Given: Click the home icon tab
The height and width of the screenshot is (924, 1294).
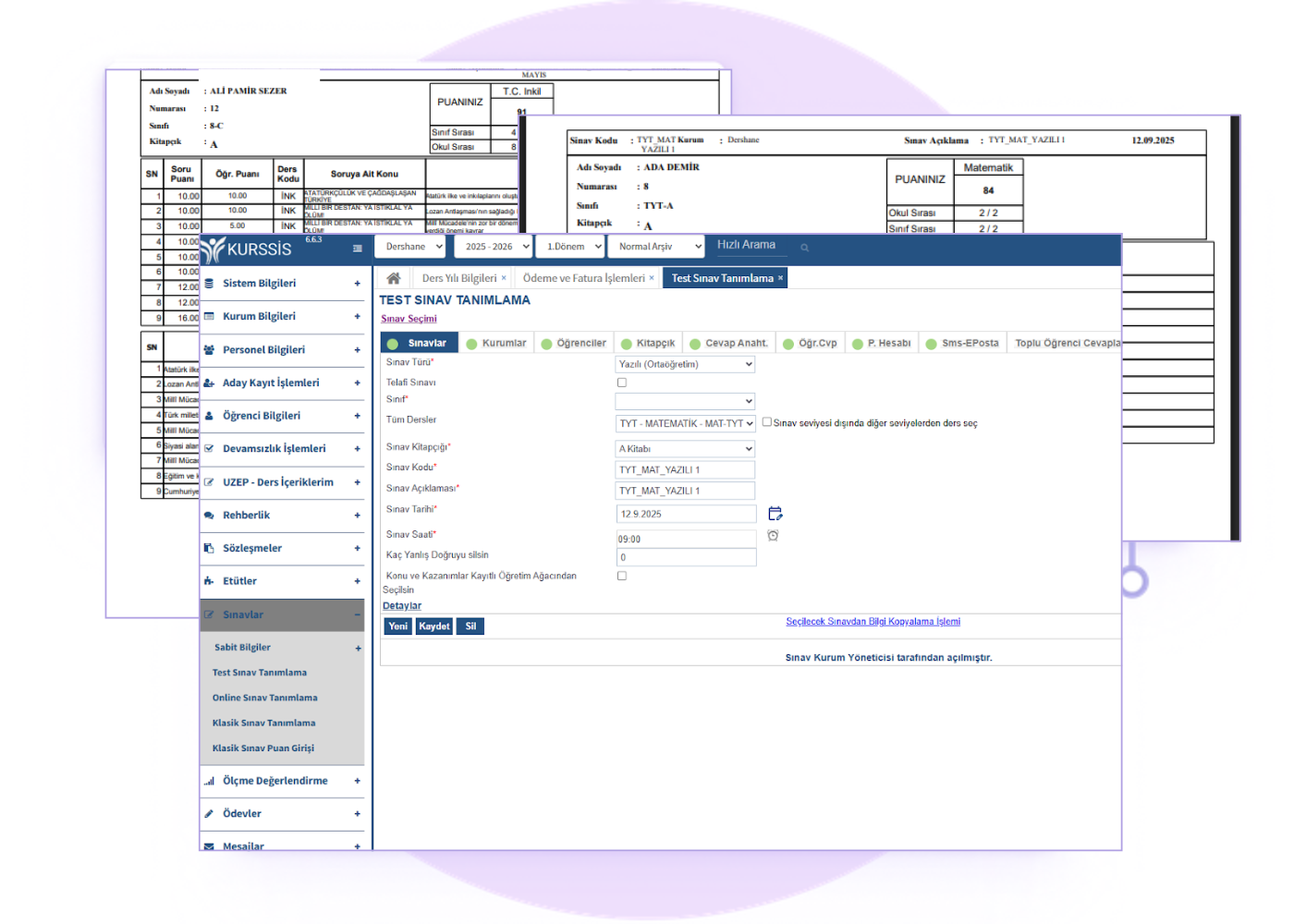Looking at the screenshot, I should pos(394,278).
